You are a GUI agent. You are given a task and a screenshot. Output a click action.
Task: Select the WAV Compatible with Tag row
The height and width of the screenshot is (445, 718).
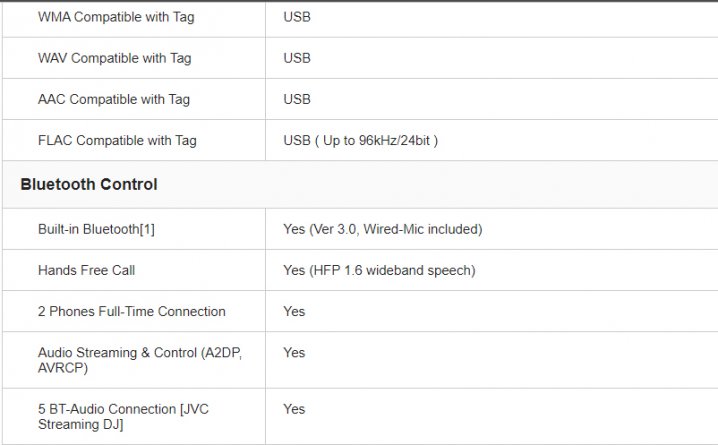coord(360,58)
